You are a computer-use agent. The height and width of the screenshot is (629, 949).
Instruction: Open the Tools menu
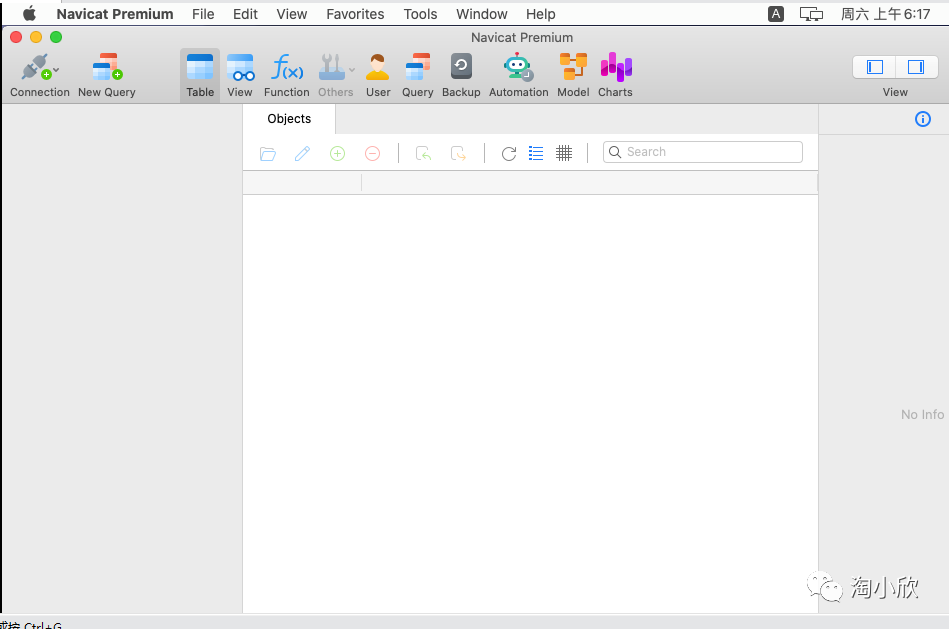pos(421,14)
